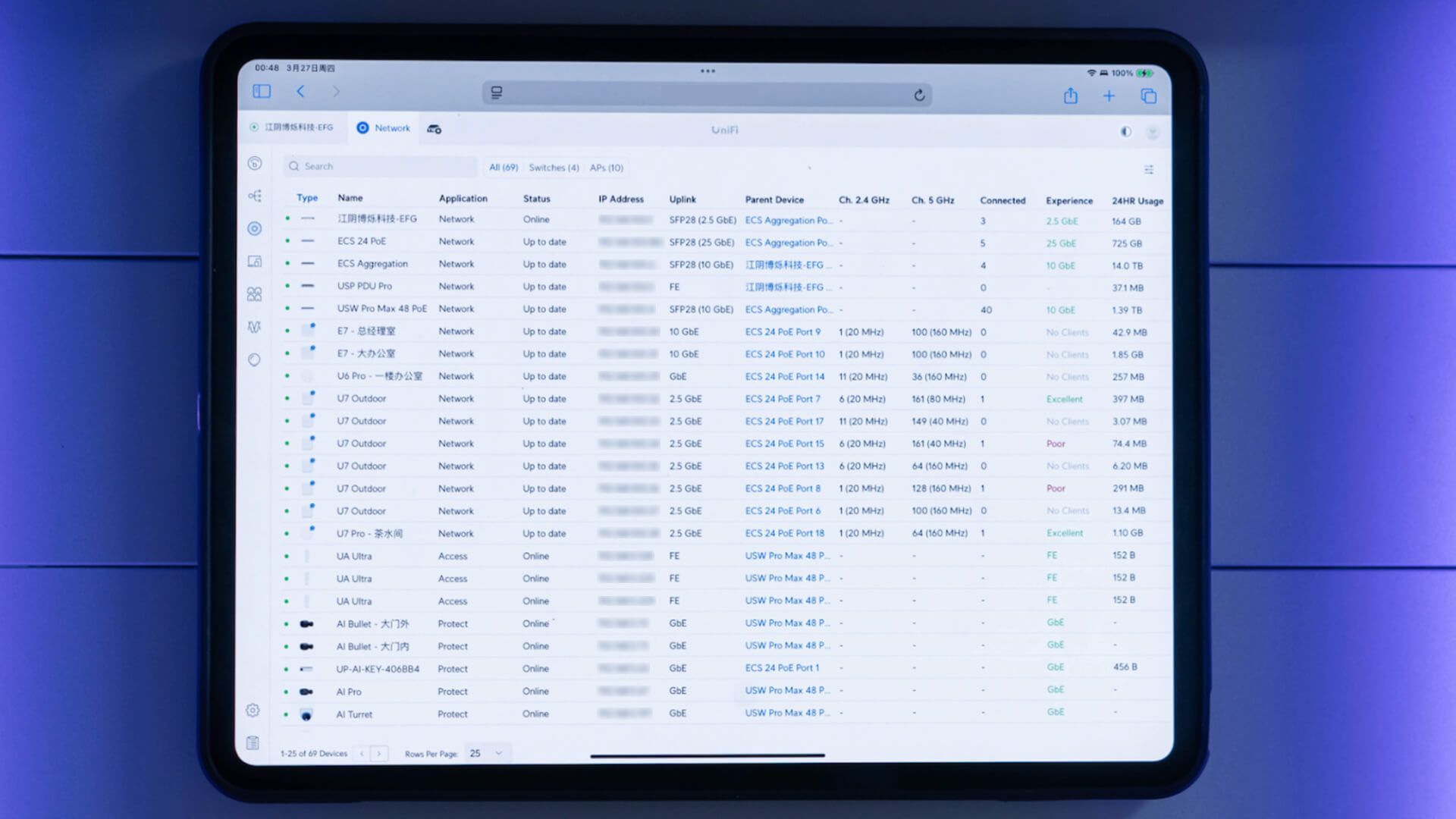The image size is (1456, 819).
Task: Click the Safari share icon
Action: [1070, 96]
